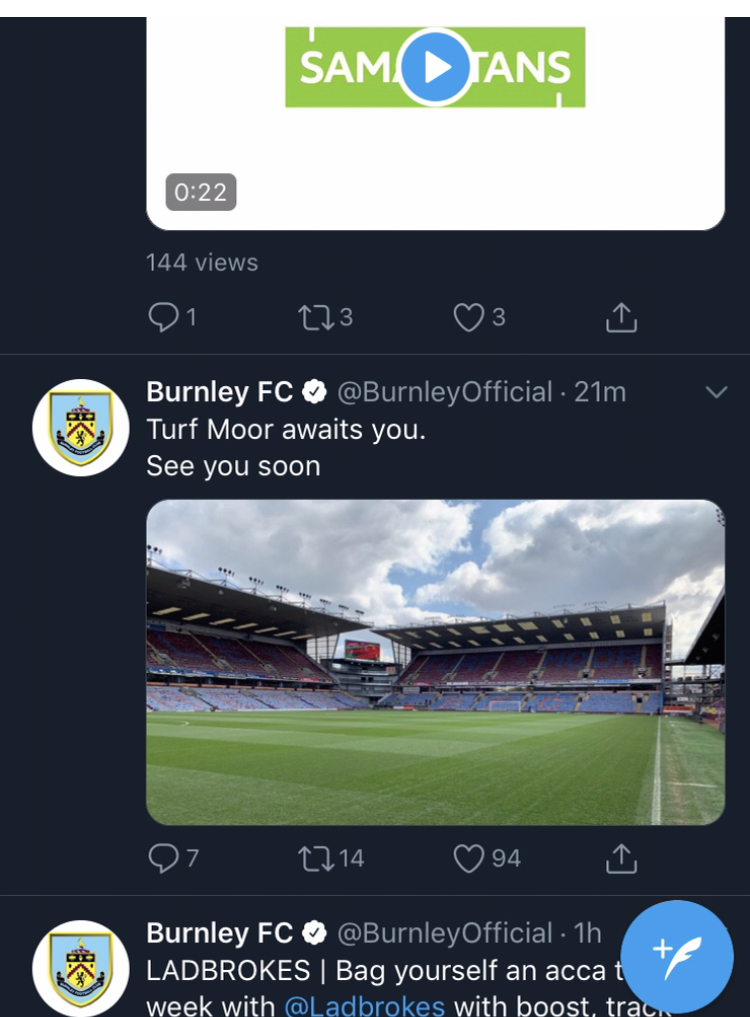This screenshot has width=750, height=1017.
Task: Like the Turf Moor tweet with 94 likes
Action: click(x=468, y=858)
